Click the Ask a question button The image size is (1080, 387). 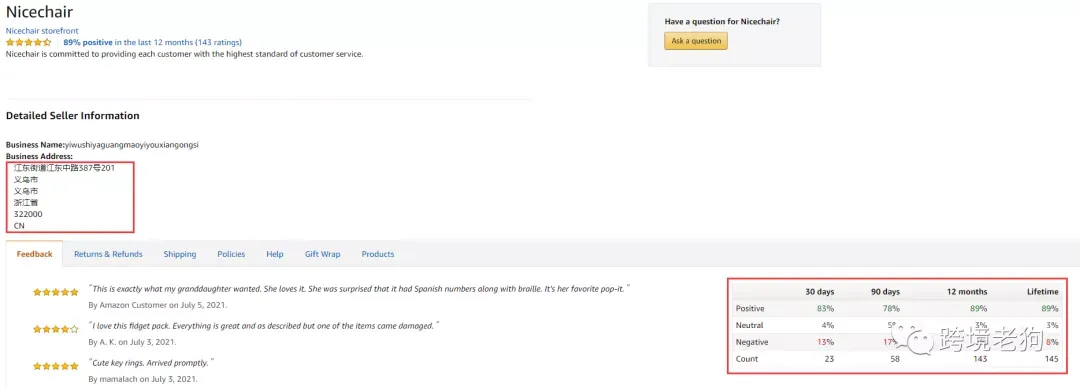point(696,41)
